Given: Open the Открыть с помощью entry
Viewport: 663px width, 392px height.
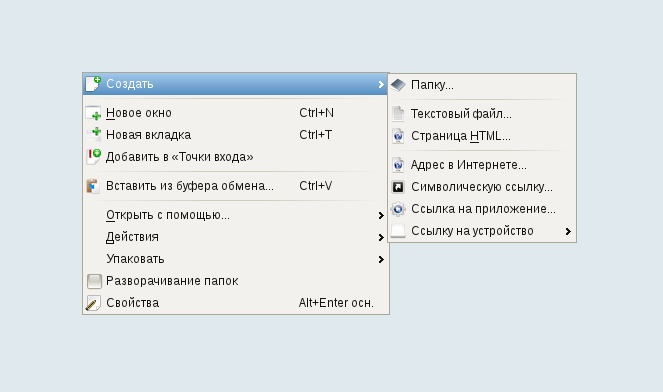Looking at the screenshot, I should 236,215.
